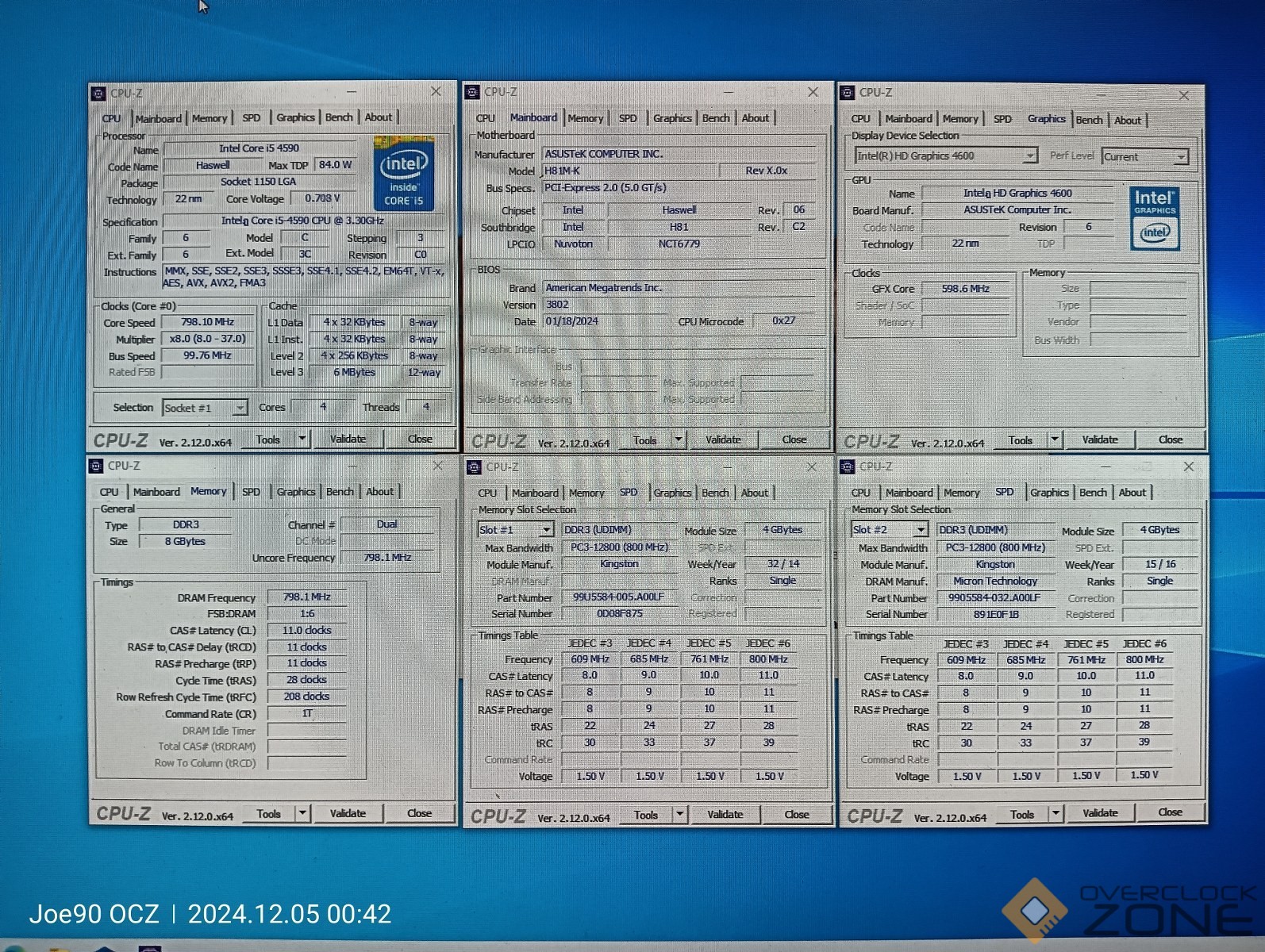
Task: Click CPU-Z title icon of Graphics window
Action: pos(848,92)
